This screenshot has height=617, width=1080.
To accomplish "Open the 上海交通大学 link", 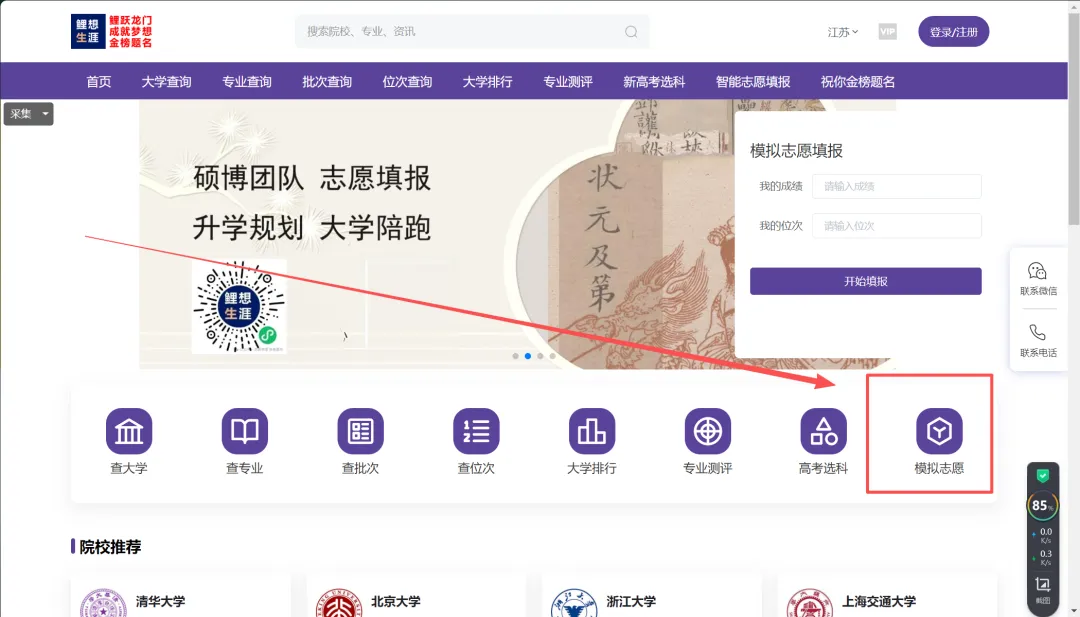I will (x=880, y=601).
